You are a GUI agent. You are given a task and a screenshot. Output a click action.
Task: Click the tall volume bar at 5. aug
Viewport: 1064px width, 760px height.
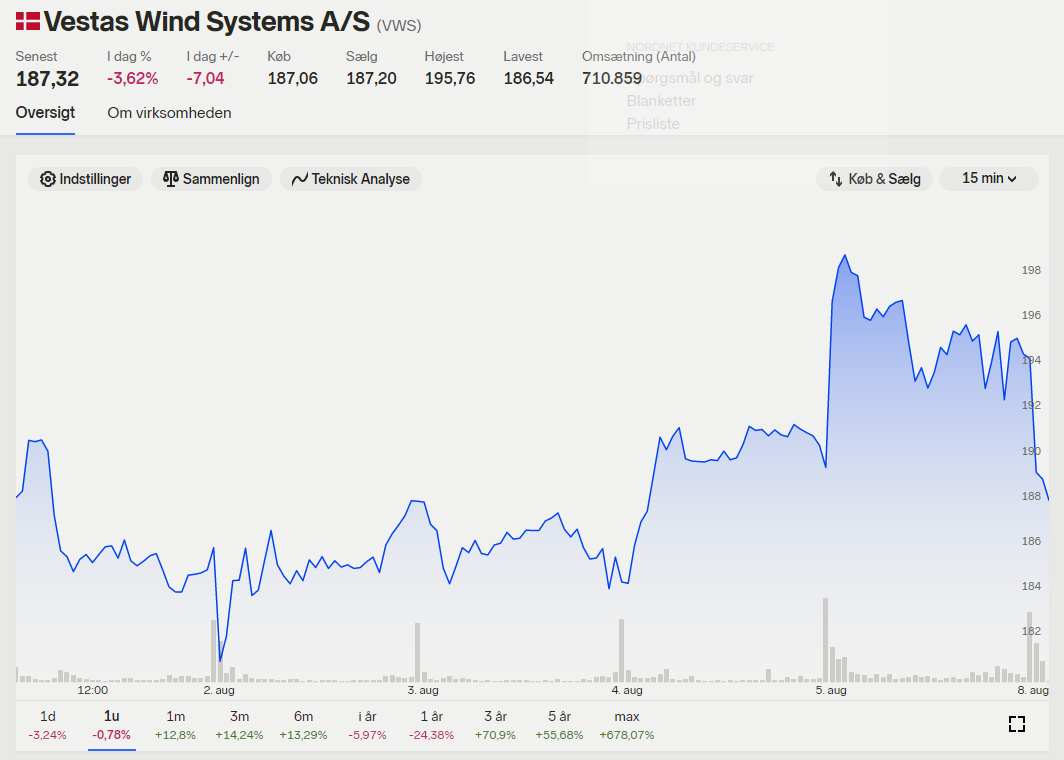(x=826, y=640)
